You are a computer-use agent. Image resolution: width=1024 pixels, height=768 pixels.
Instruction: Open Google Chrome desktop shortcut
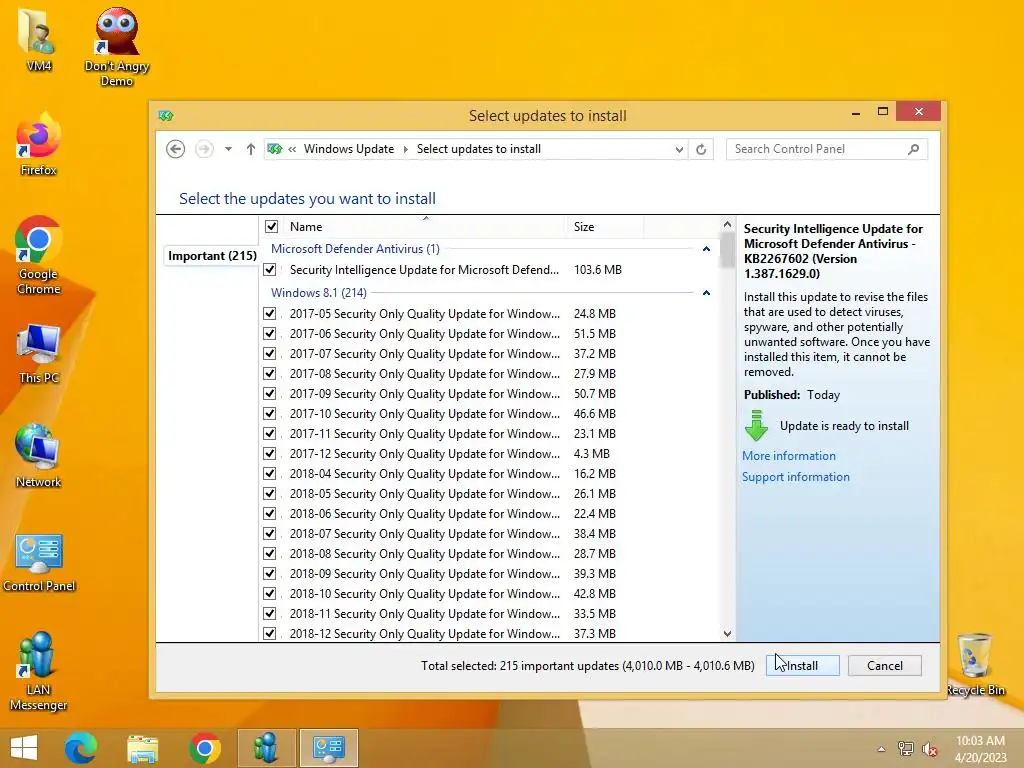click(38, 256)
